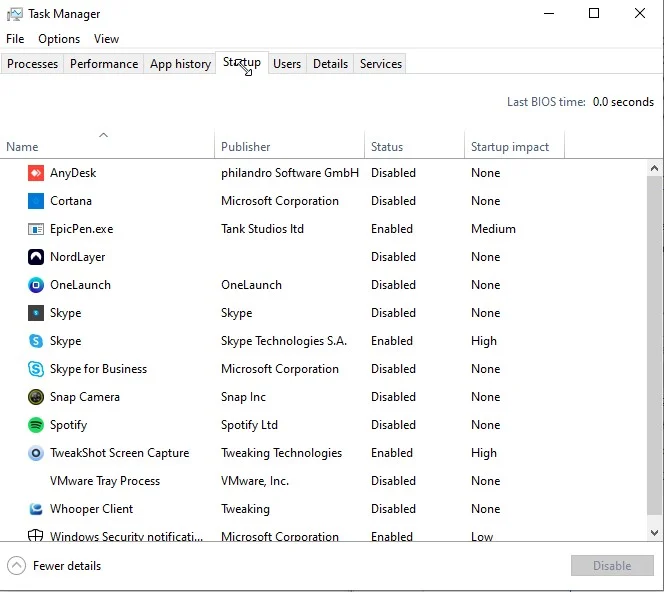Select the Snap Camera entry name
Viewport: 664px width, 592px height.
[x=85, y=397]
